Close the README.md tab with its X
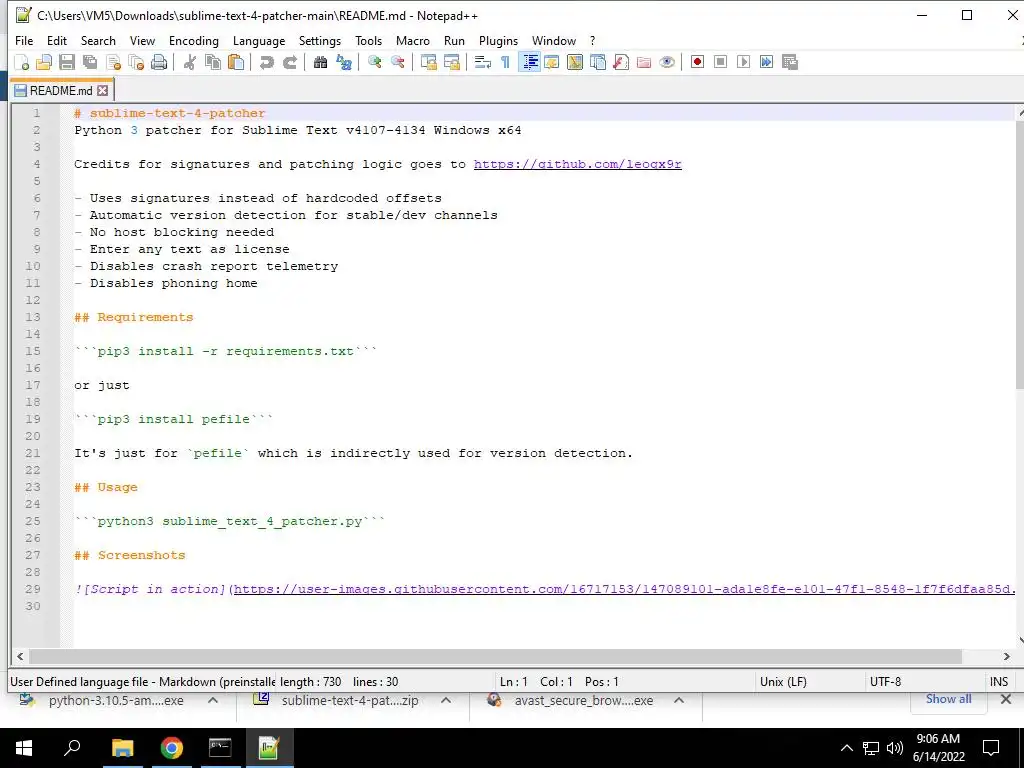The height and width of the screenshot is (768, 1024). coord(103,91)
